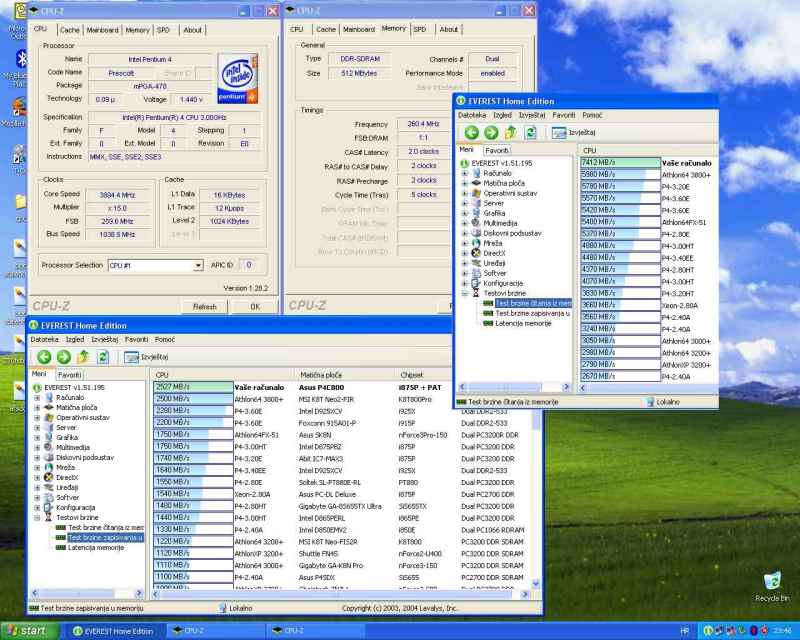Open Recycle Bin on the desktop
The image size is (800, 640).
pos(772,587)
